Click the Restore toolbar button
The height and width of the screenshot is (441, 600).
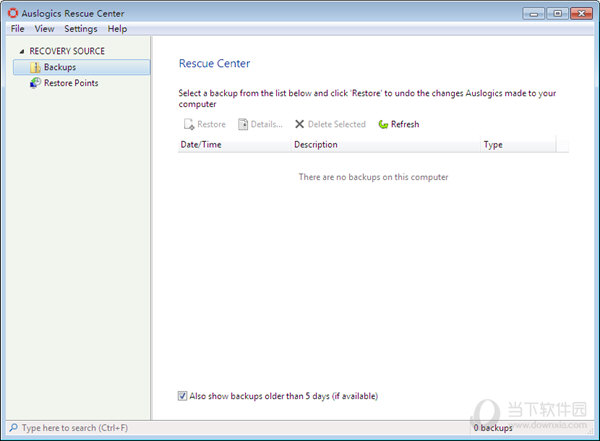pyautogui.click(x=205, y=124)
